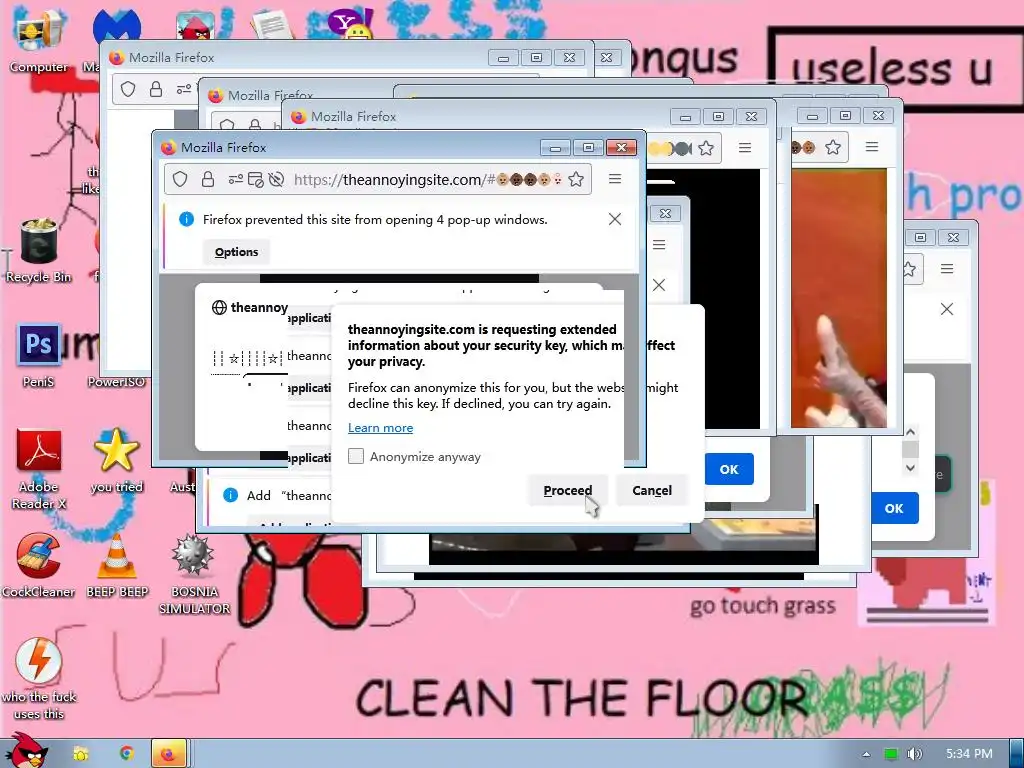This screenshot has width=1024, height=768.
Task: Bookmark theannoyingsite.com with the star icon
Action: [575, 179]
